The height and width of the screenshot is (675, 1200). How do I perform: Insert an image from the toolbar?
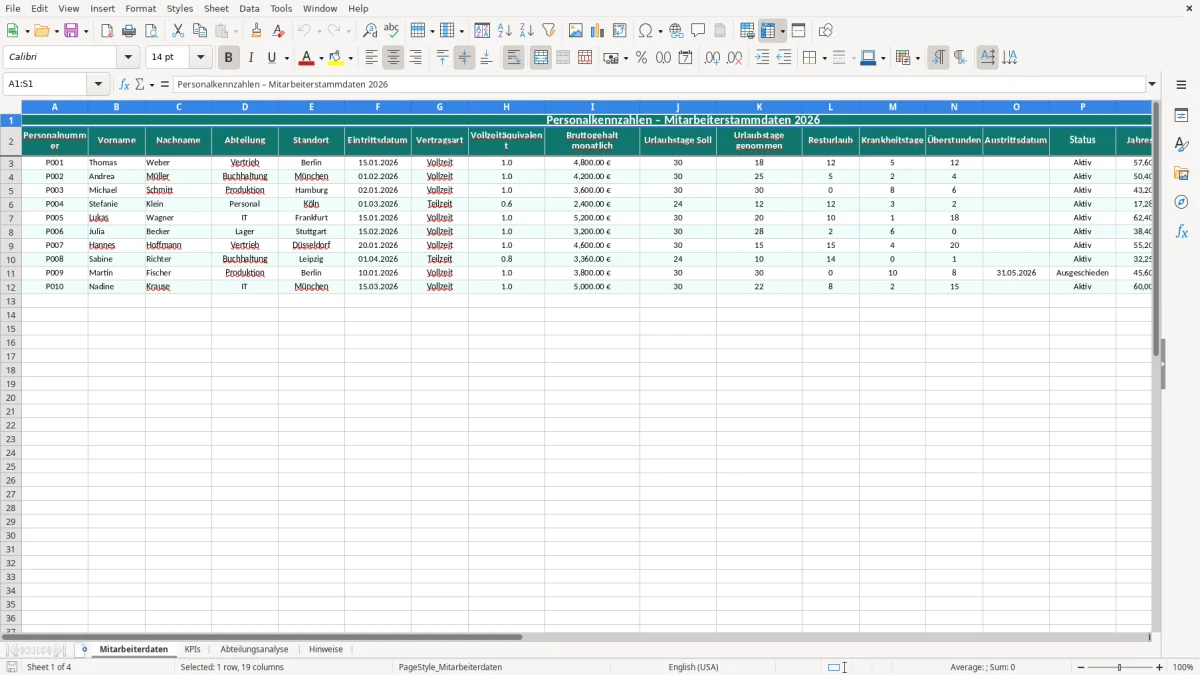tap(576, 31)
